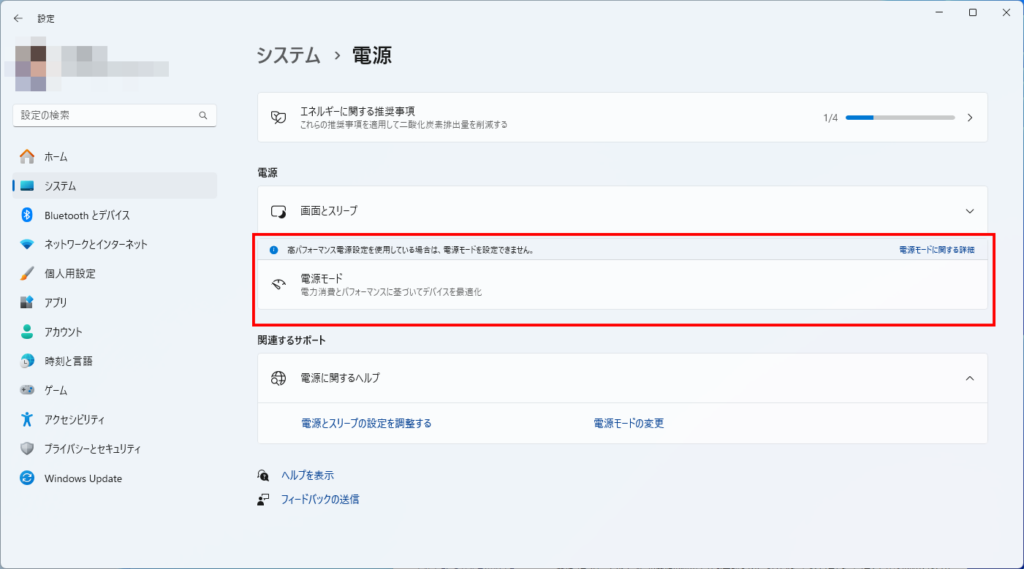The width and height of the screenshot is (1024, 569).
Task: Go to 個人用設定 page
Action: pyautogui.click(x=115, y=273)
